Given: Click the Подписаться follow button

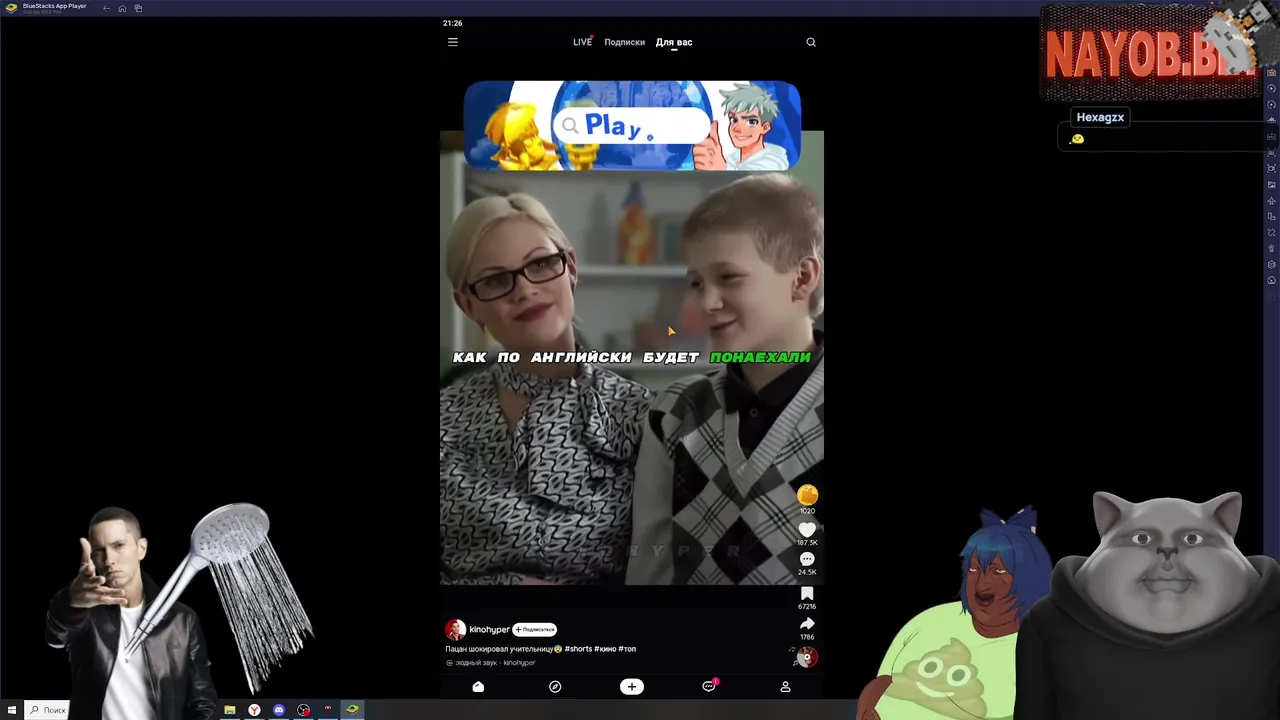Looking at the screenshot, I should [x=534, y=629].
